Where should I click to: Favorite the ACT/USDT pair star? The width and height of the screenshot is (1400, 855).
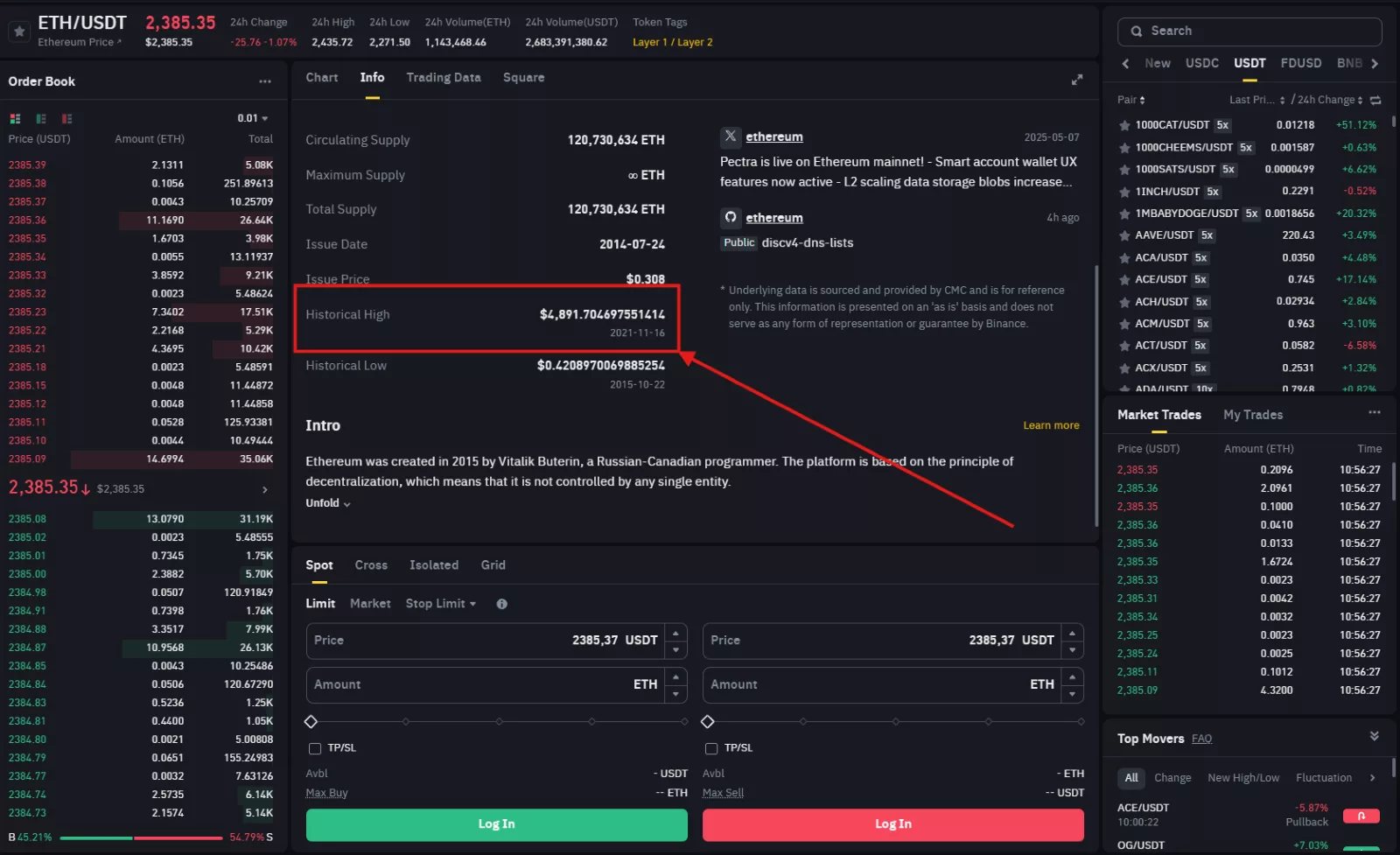pos(1124,346)
